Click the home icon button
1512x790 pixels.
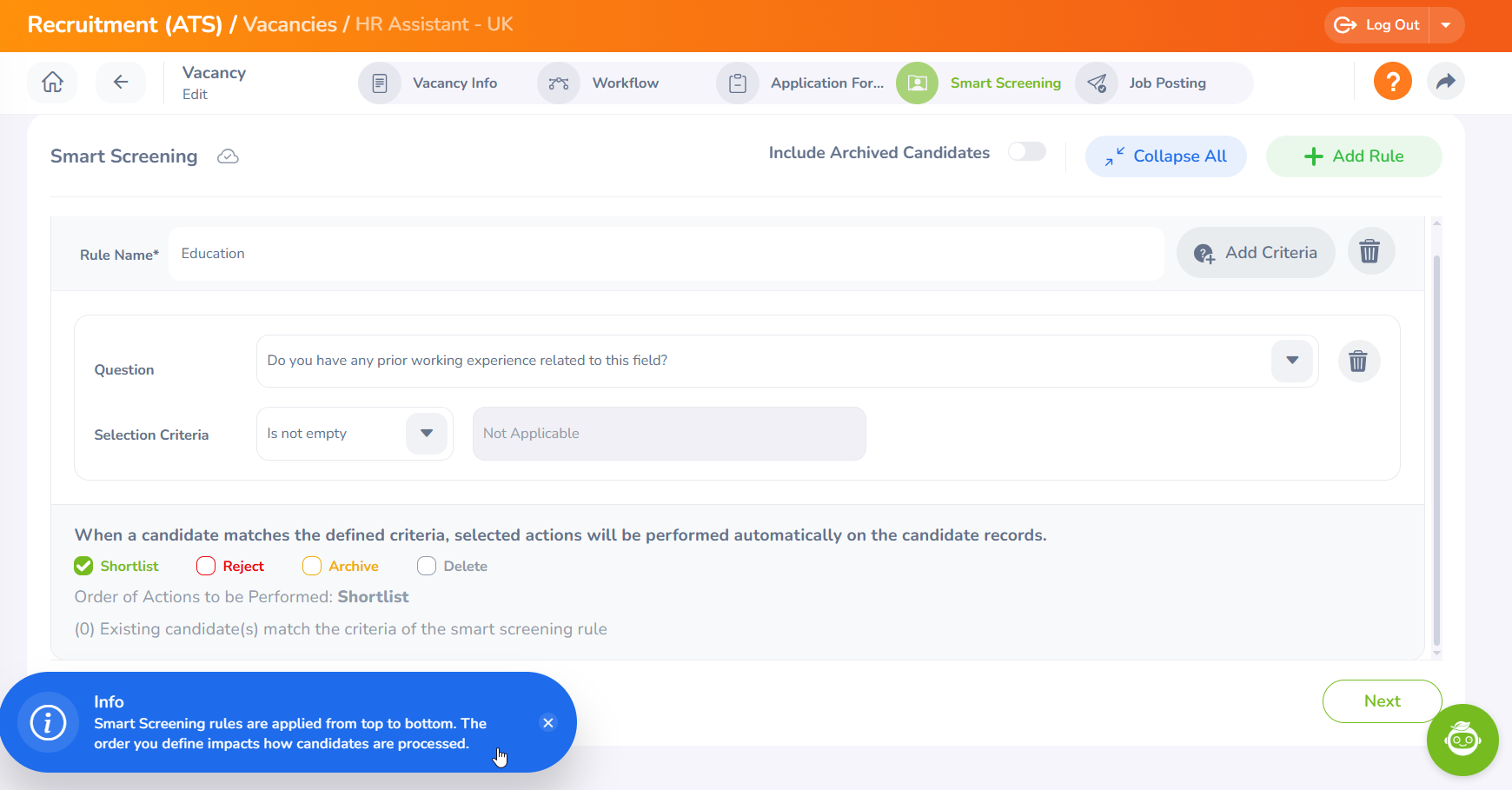click(52, 83)
